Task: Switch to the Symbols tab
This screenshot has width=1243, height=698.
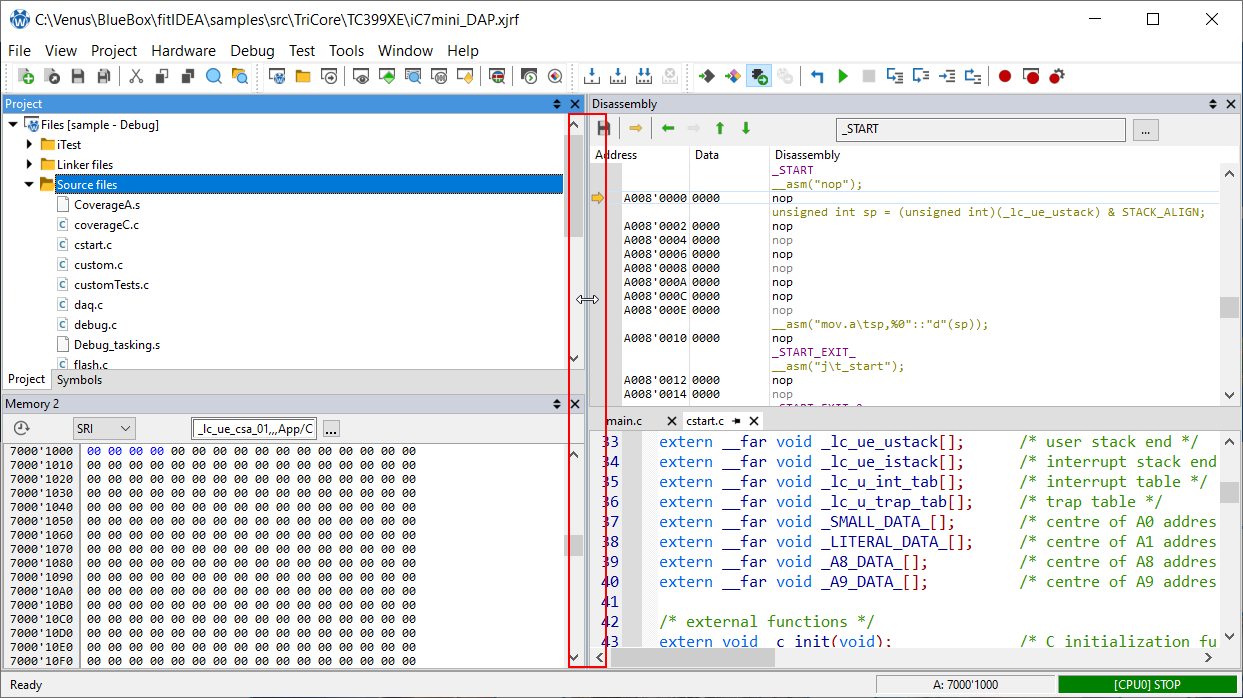Action: (x=79, y=380)
